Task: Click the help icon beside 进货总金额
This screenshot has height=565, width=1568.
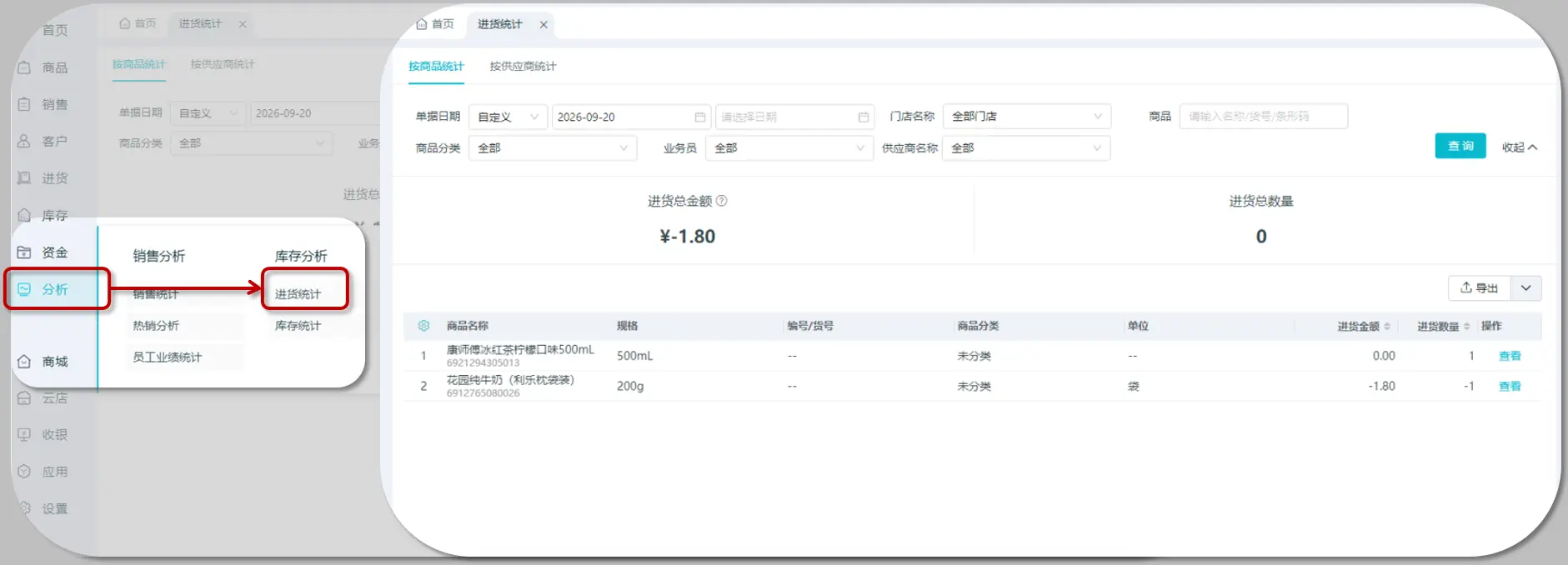Action: [x=722, y=201]
